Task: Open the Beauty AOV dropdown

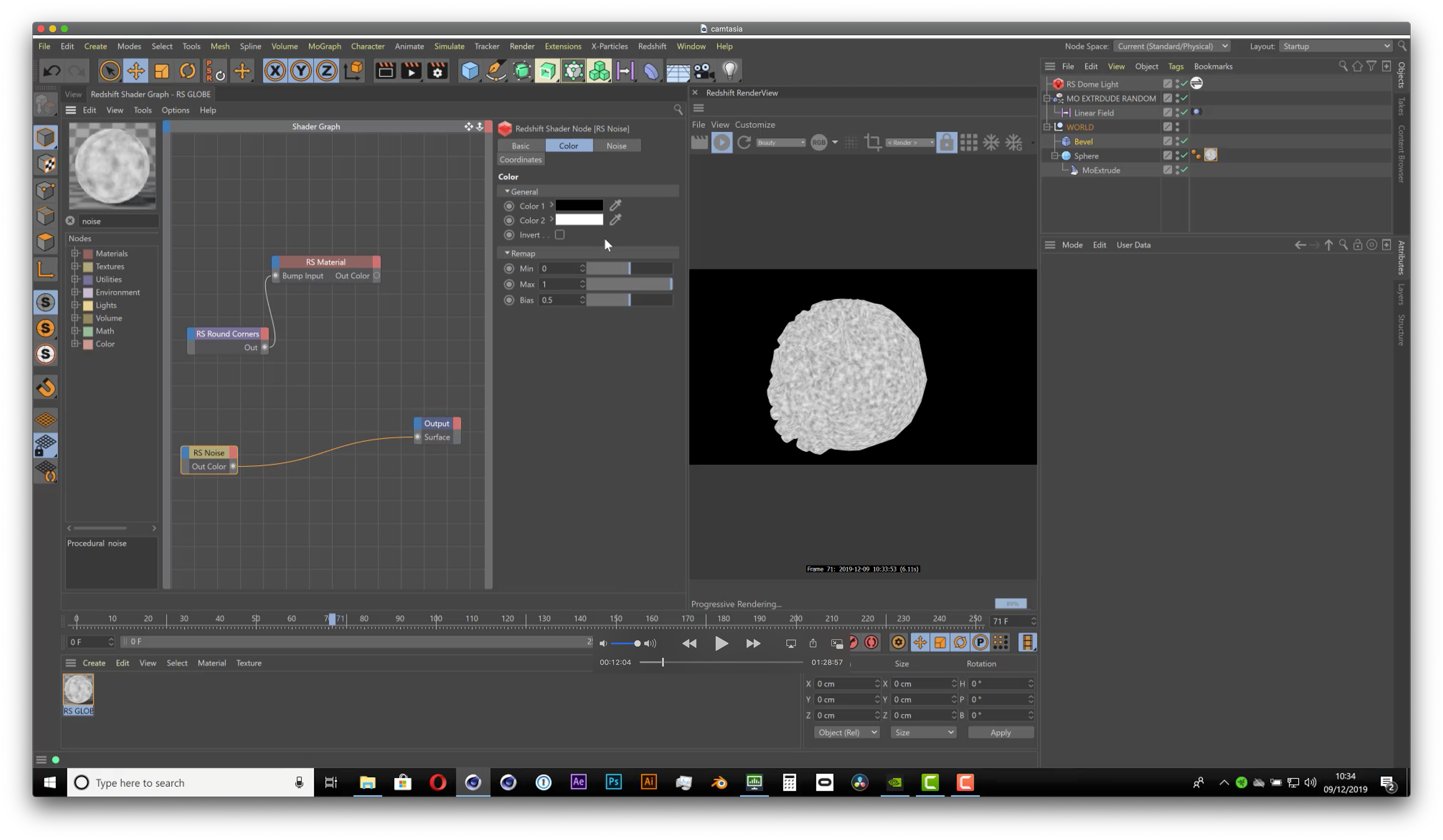Action: (x=780, y=143)
